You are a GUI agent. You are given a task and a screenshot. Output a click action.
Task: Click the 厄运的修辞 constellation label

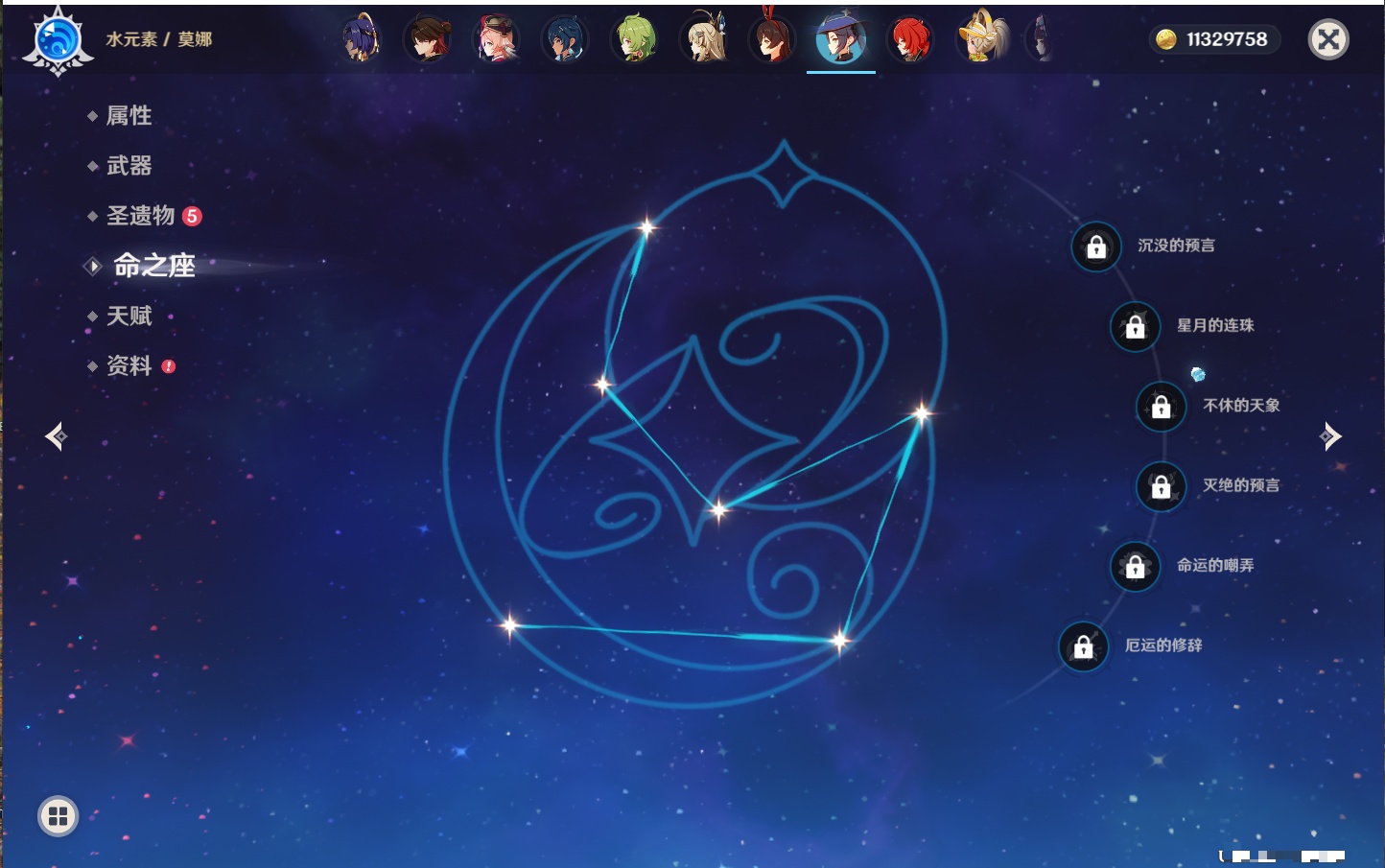(1163, 645)
